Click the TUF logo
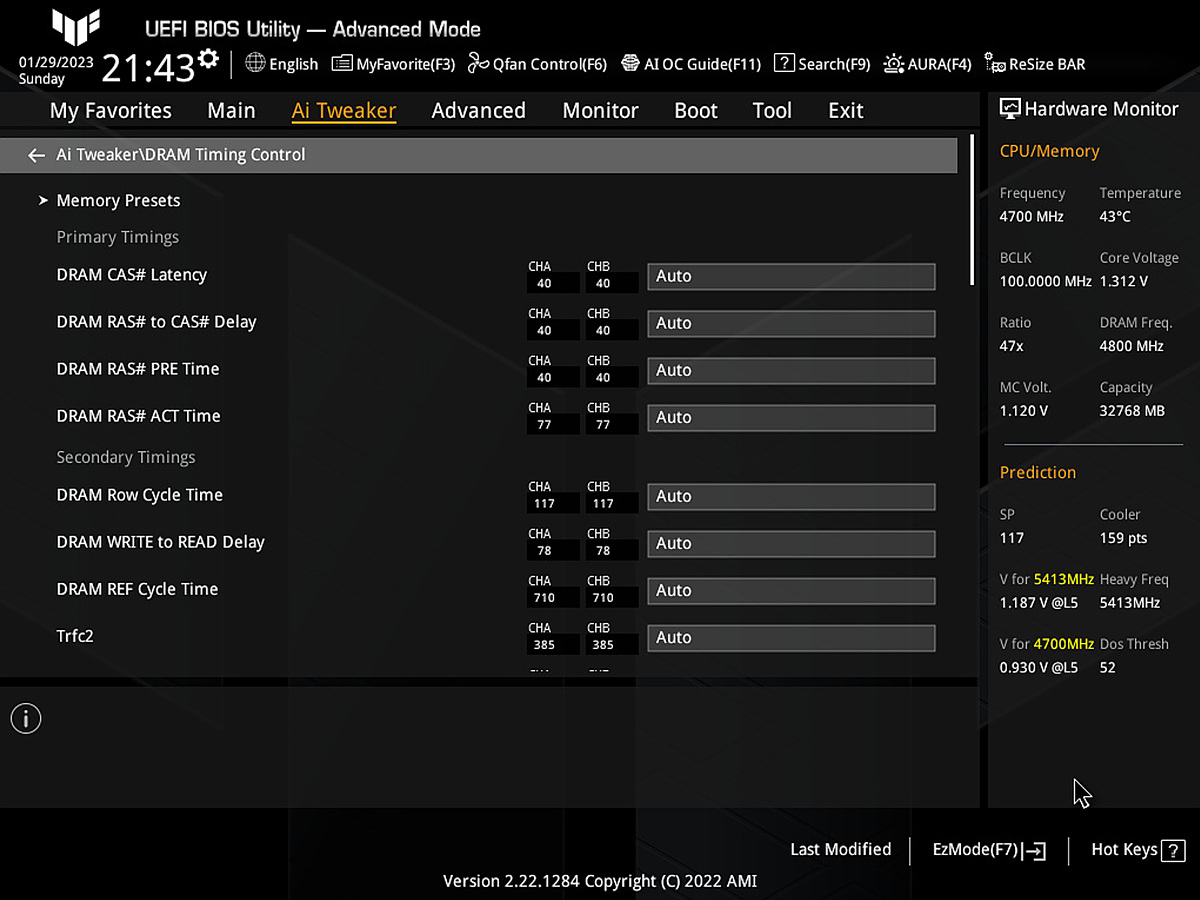The image size is (1200, 900). 76,28
